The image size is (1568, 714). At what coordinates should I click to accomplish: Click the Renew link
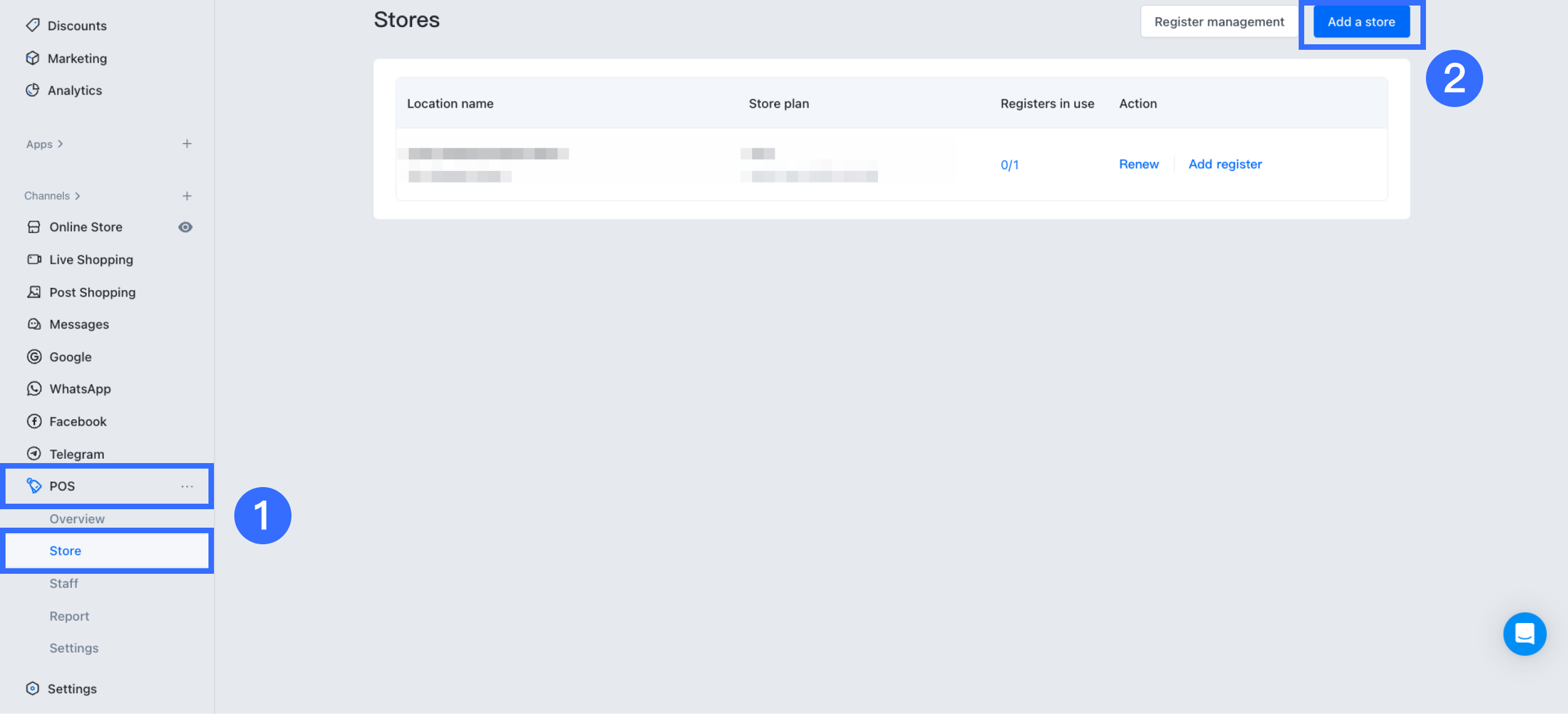[x=1139, y=164]
